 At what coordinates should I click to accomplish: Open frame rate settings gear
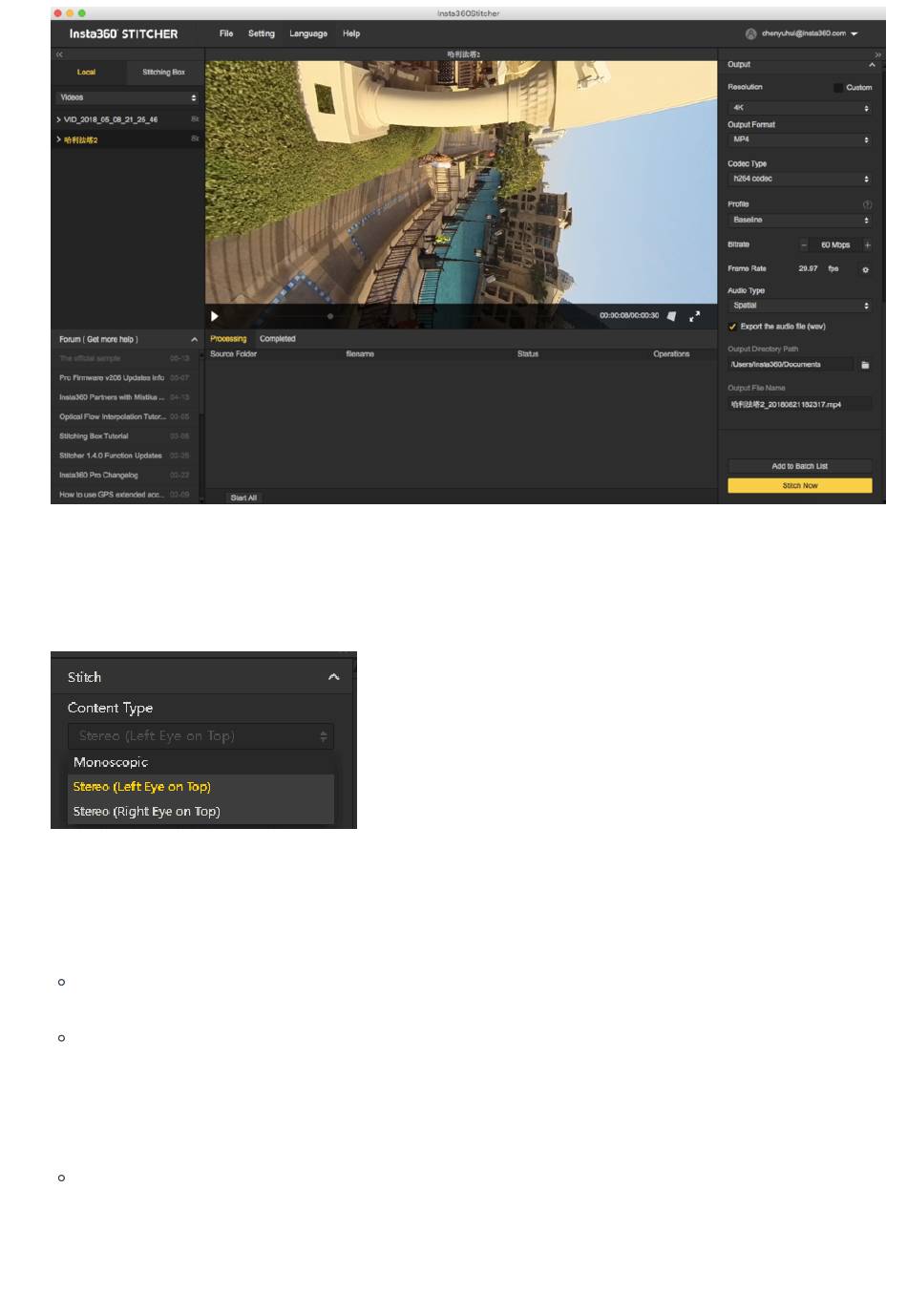866,269
